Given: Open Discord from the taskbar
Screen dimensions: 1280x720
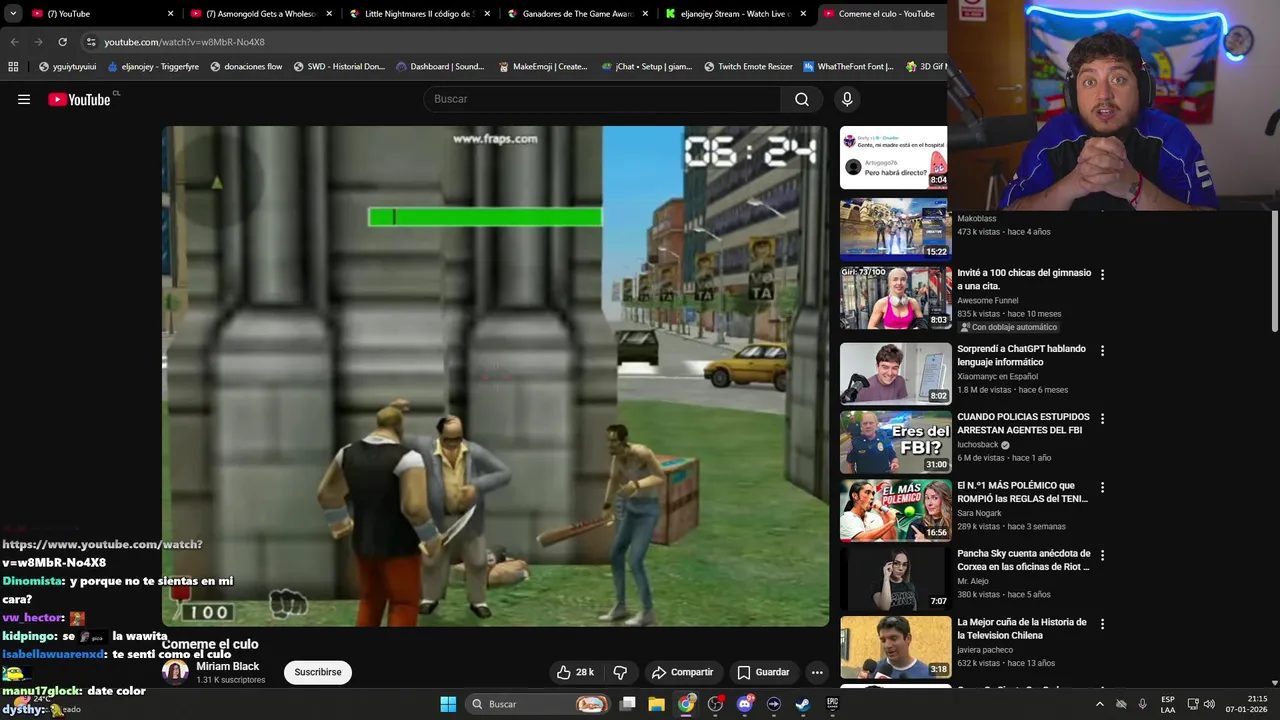Looking at the screenshot, I should coord(744,704).
